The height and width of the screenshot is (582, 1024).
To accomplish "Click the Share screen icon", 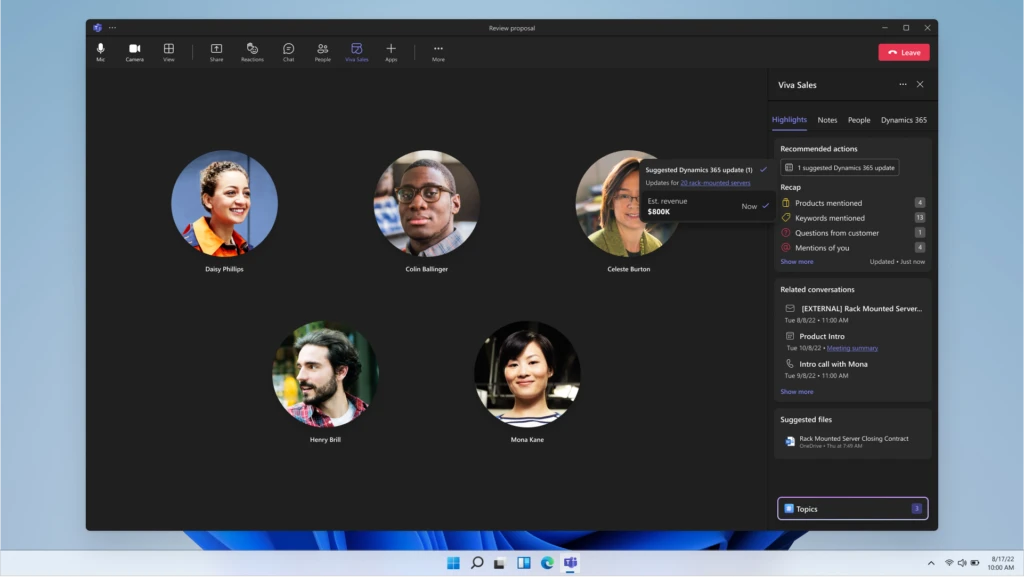I will [216, 49].
